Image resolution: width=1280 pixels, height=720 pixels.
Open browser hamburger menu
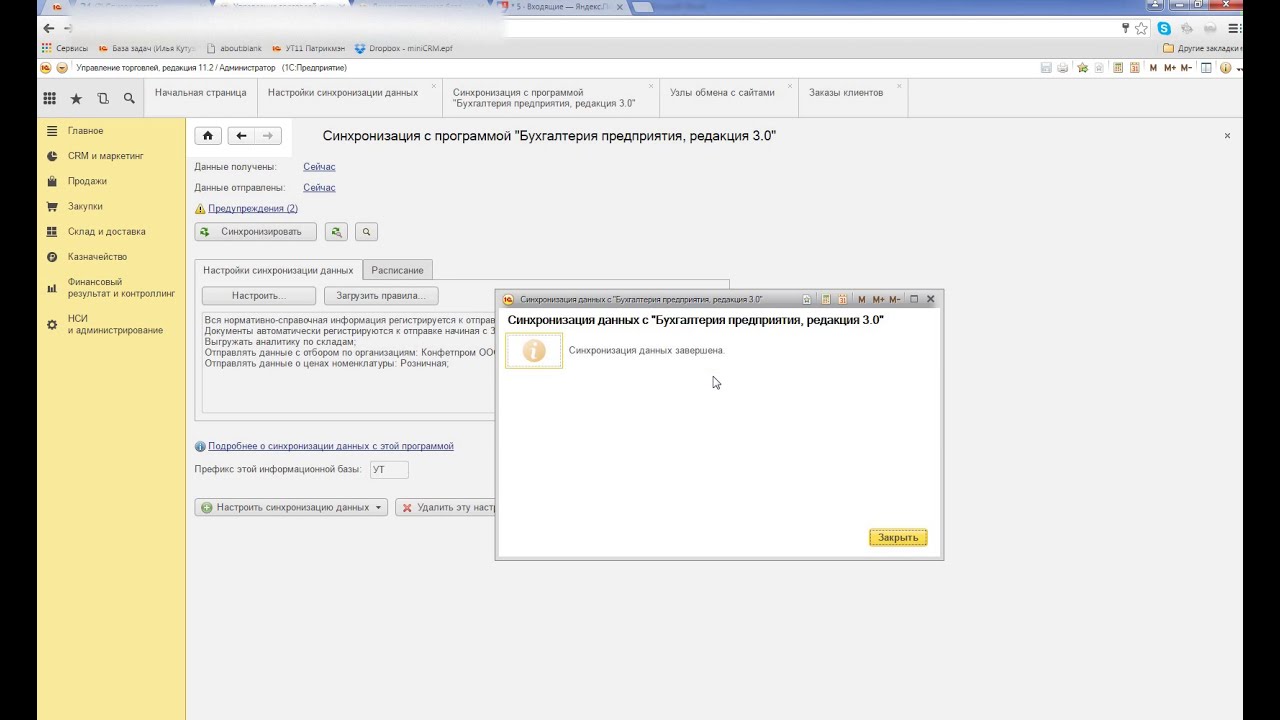[x=1235, y=28]
